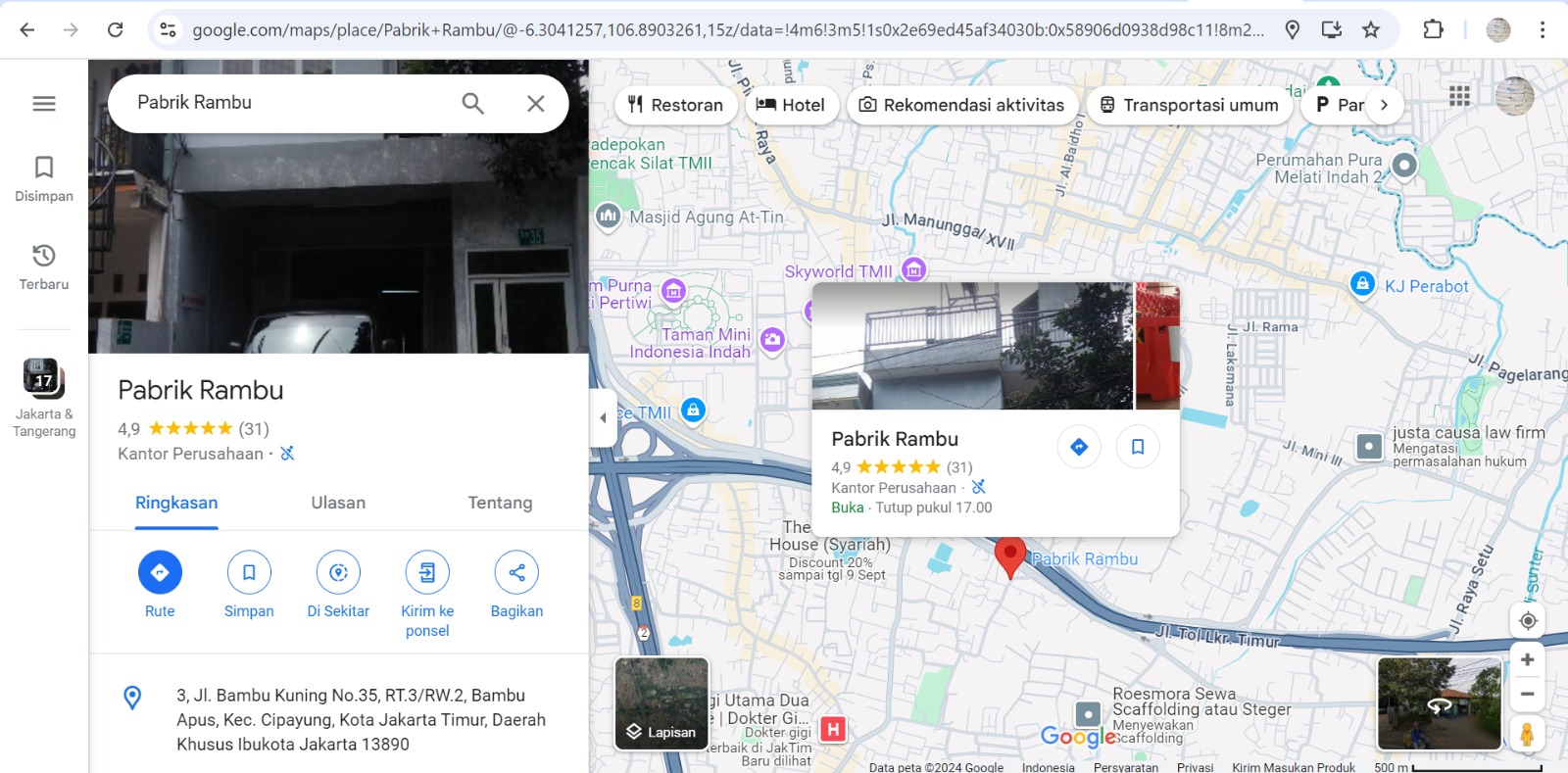1568x773 pixels.
Task: Click the red Pabrik Rambu map pin
Action: [x=1009, y=556]
